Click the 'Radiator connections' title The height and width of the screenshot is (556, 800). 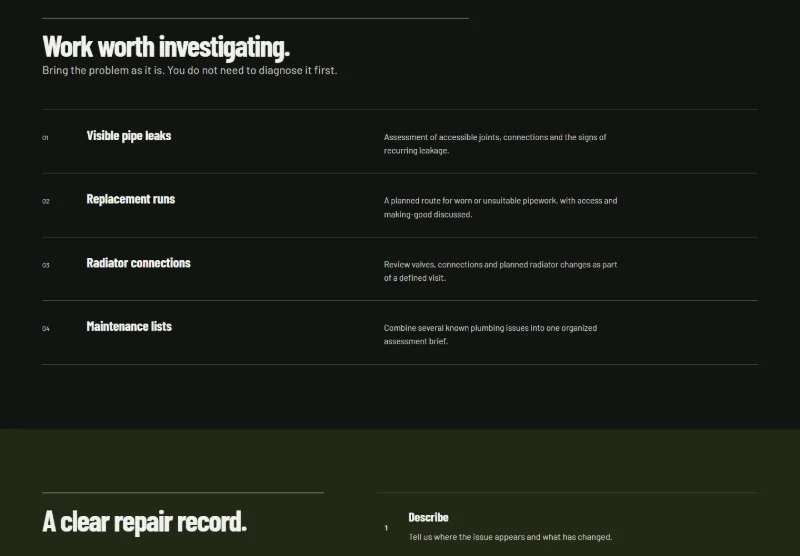138,263
